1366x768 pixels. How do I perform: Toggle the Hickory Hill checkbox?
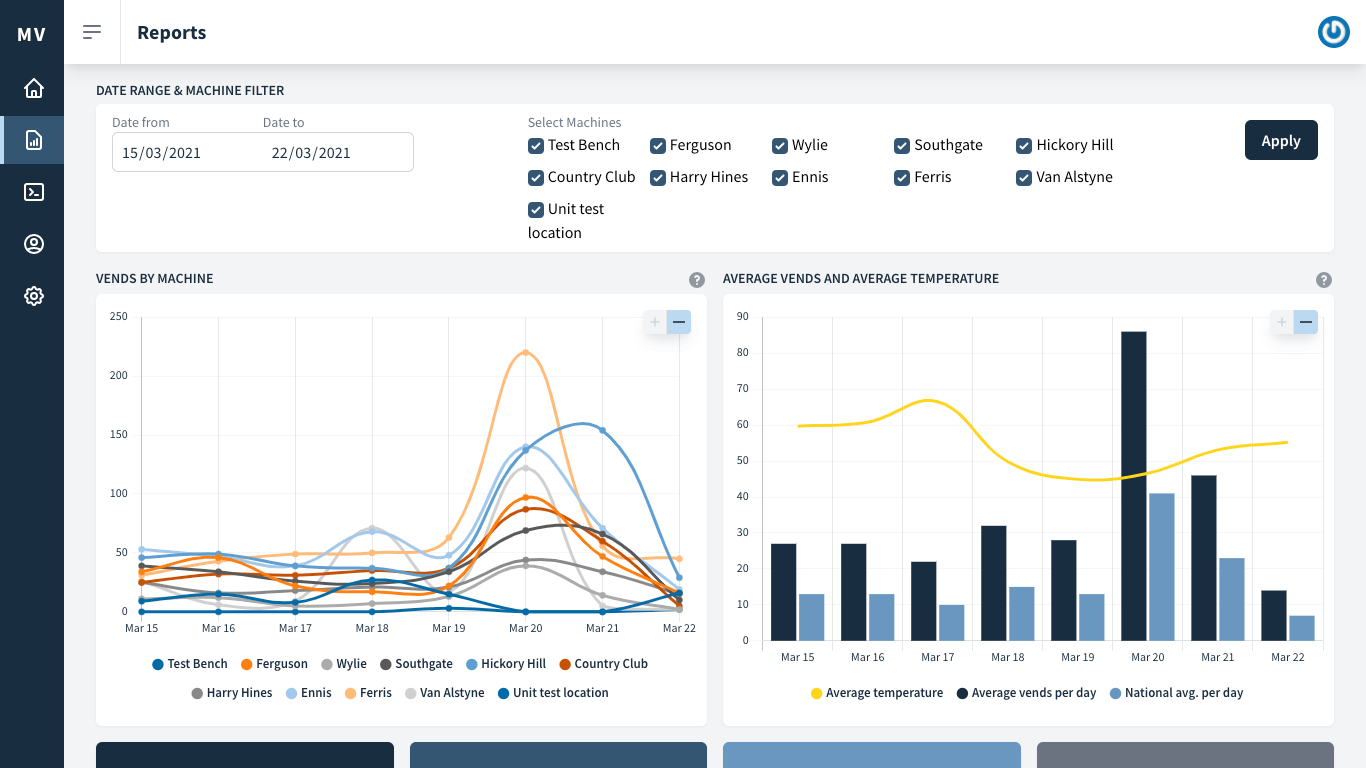[1024, 146]
